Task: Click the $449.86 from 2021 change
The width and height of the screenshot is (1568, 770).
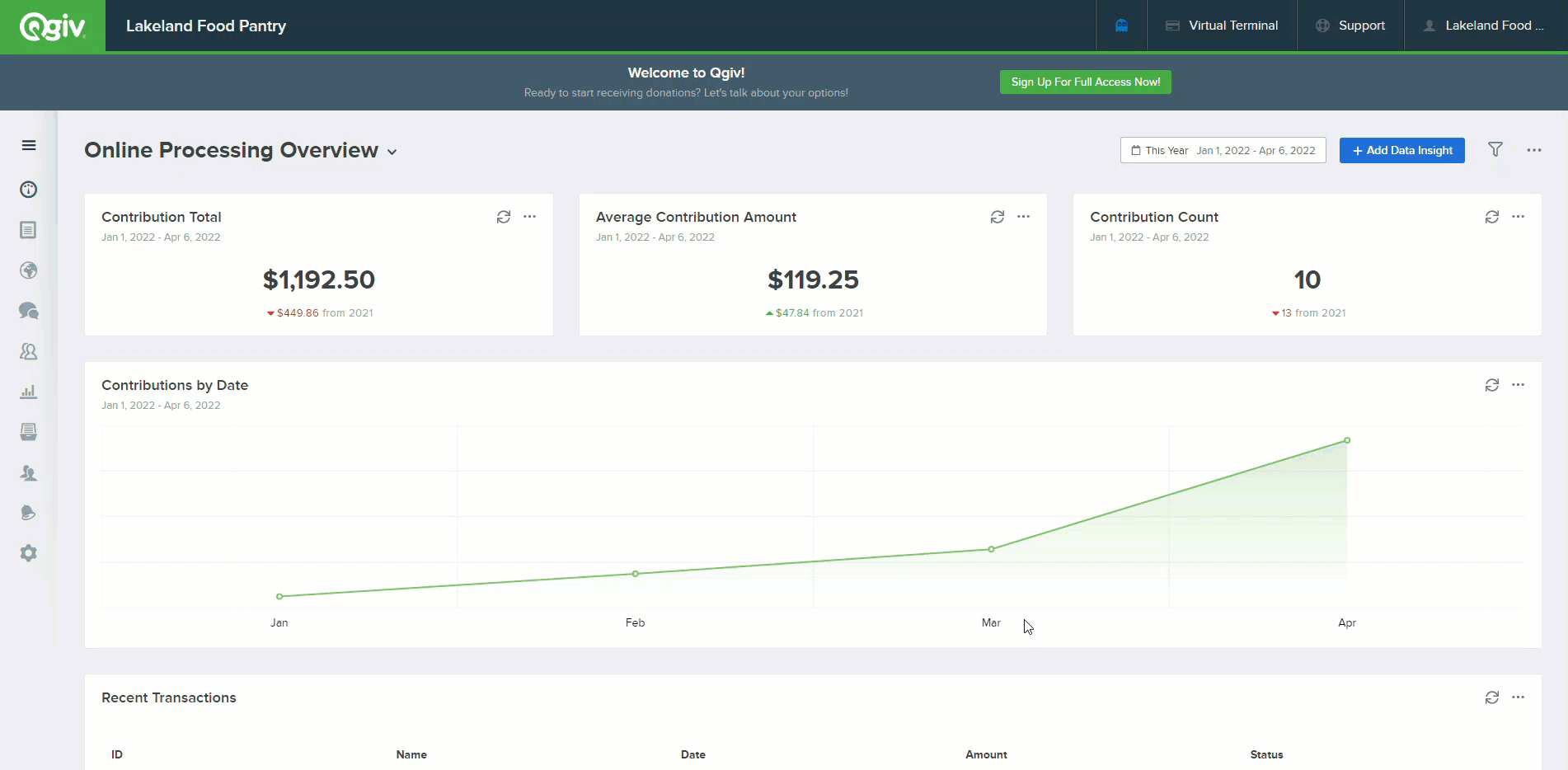Action: click(x=320, y=313)
